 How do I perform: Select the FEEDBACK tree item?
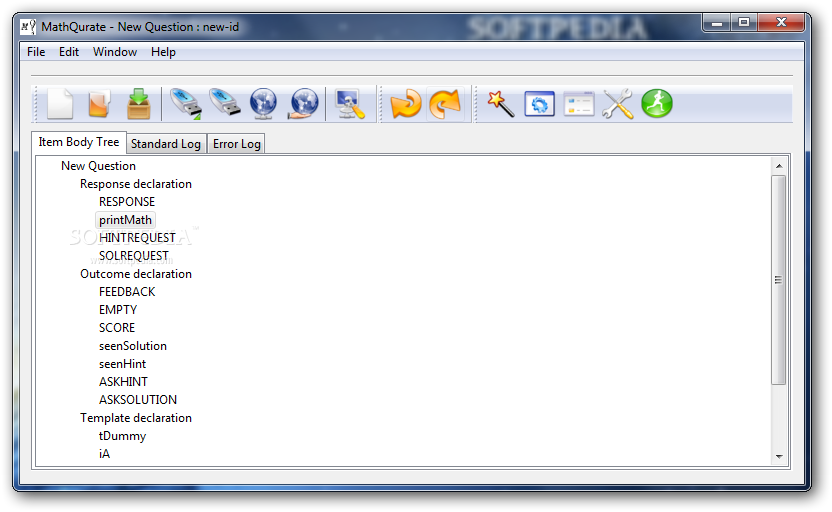127,292
